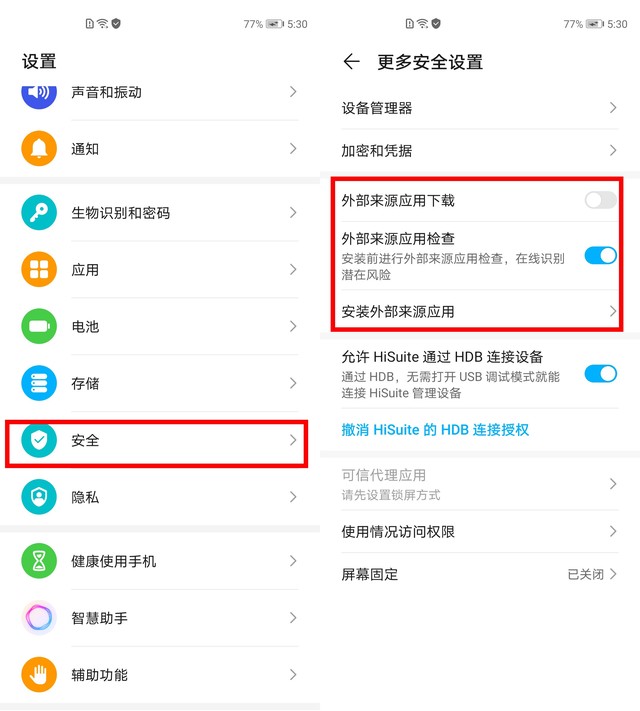Expand 设备管理器 via its chevron
Image resolution: width=640 pixels, height=711 pixels.
(x=613, y=108)
